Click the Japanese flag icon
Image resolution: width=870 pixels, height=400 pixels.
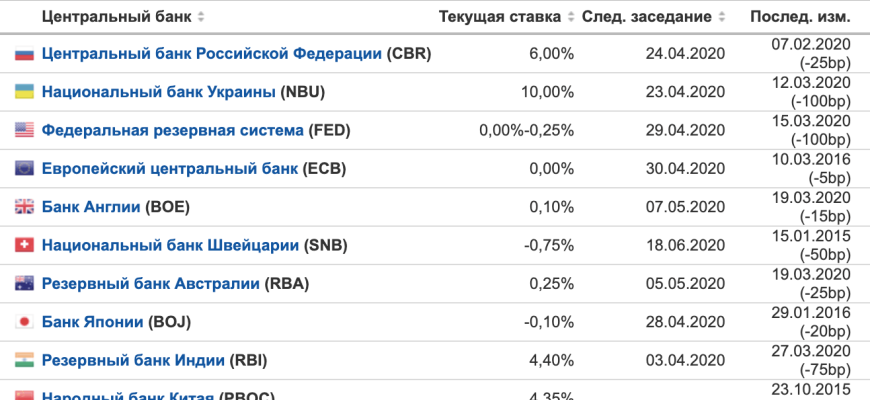tap(25, 322)
